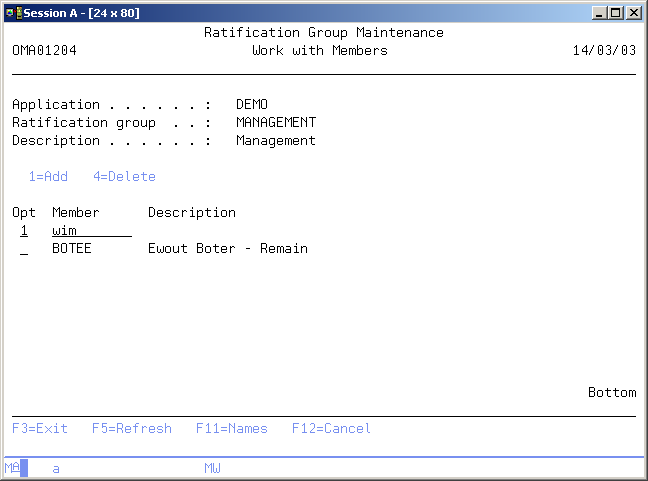Click the OMA01204 program identifier

[x=44, y=51]
